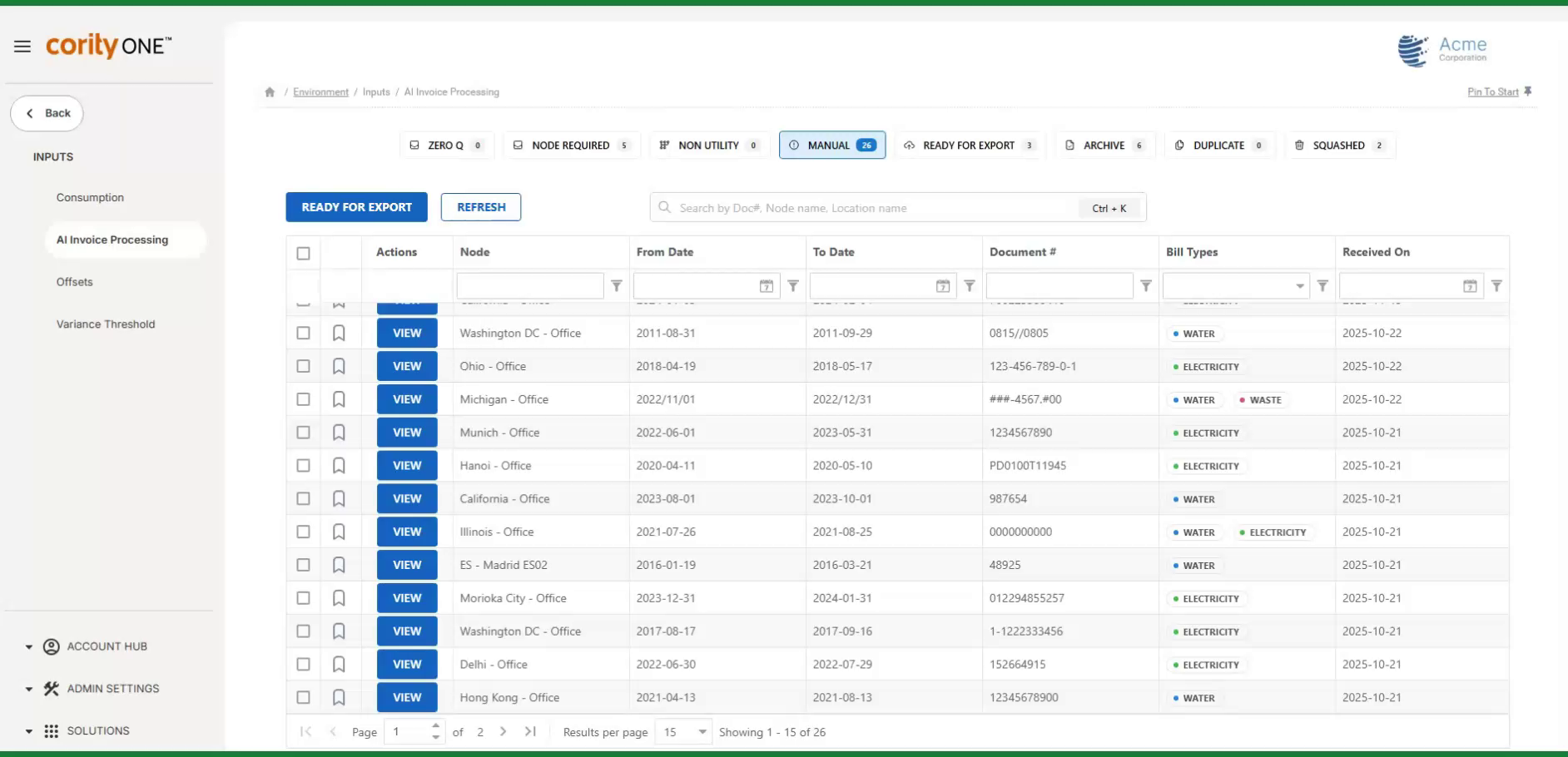
Task: Switch to the ARCHIVE tab
Action: point(1104,145)
